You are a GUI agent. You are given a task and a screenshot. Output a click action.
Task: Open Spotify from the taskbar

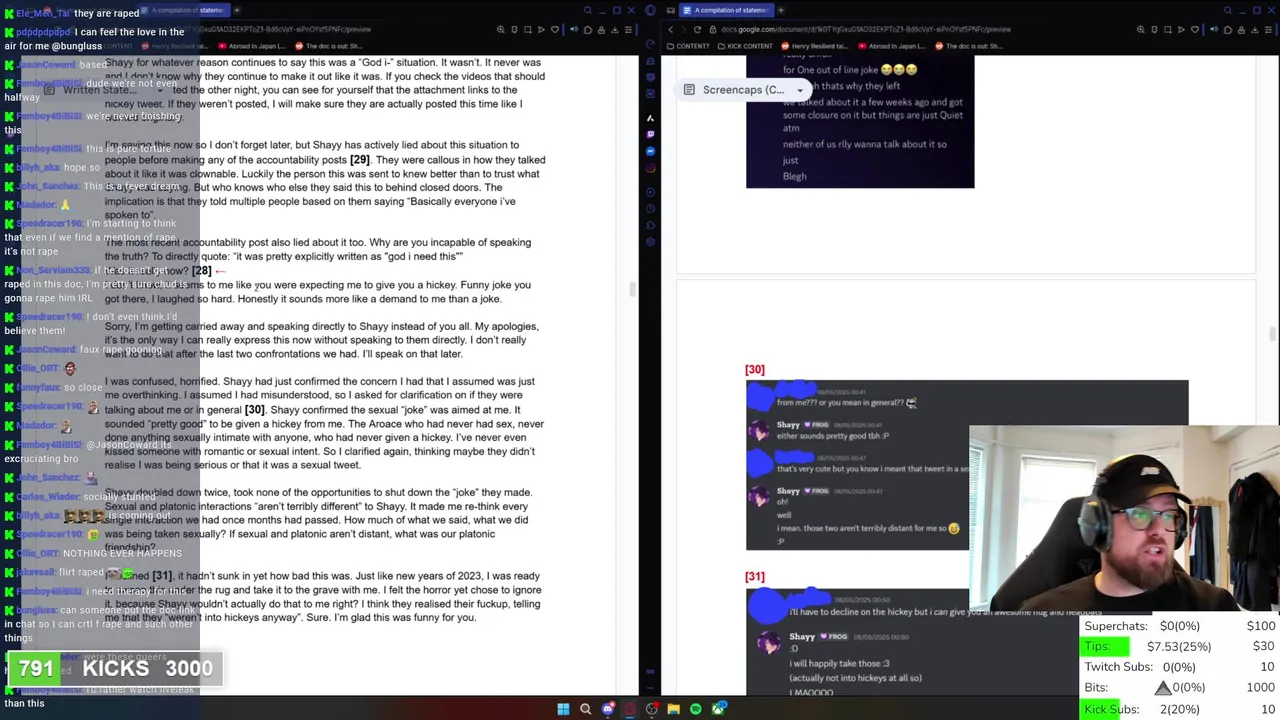[696, 709]
